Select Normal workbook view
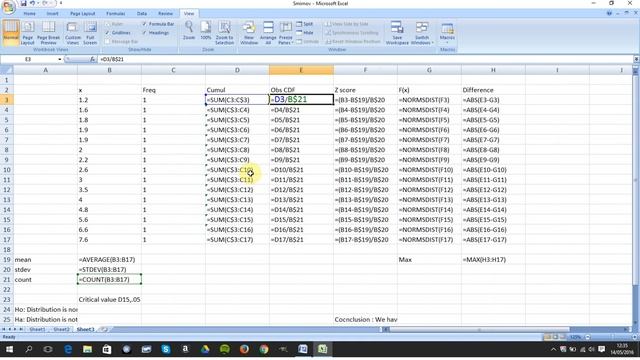Viewport: 640px width, 360px height. (11, 33)
